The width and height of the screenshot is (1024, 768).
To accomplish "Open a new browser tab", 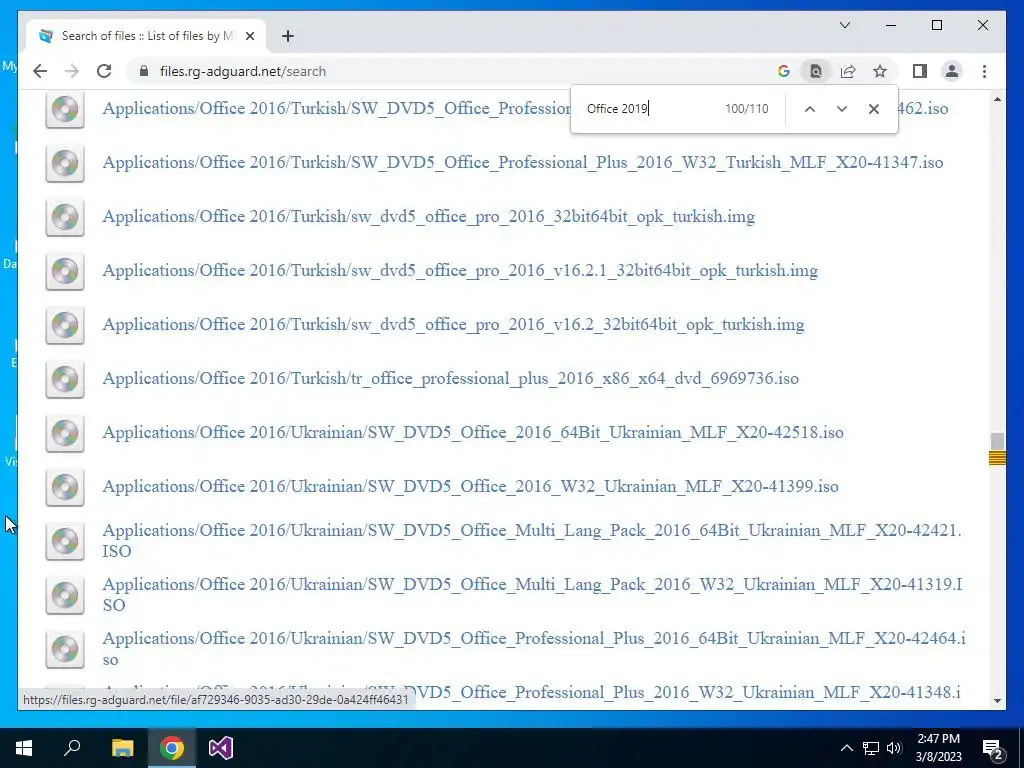I will tap(287, 36).
